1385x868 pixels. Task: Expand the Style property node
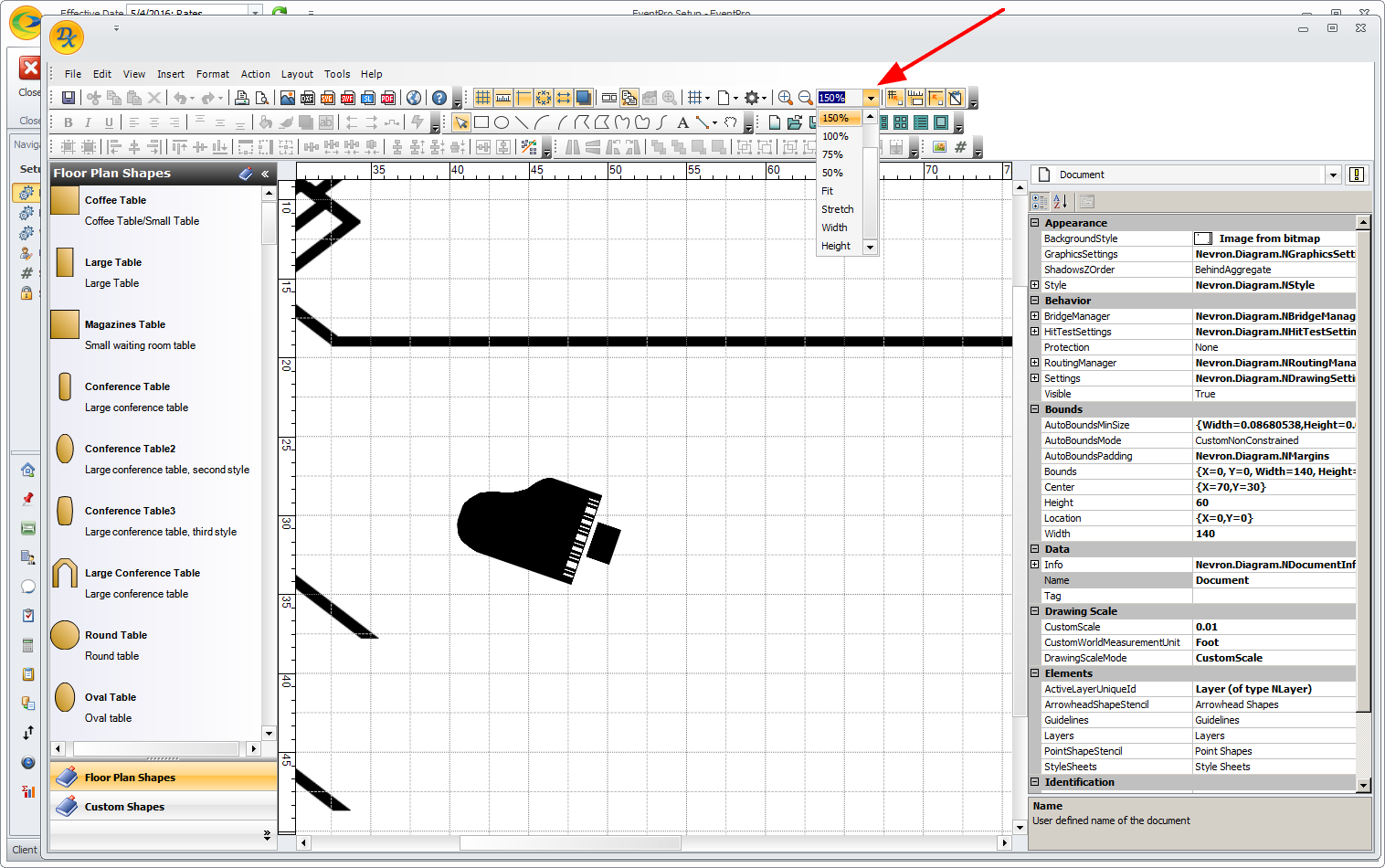click(x=1035, y=285)
